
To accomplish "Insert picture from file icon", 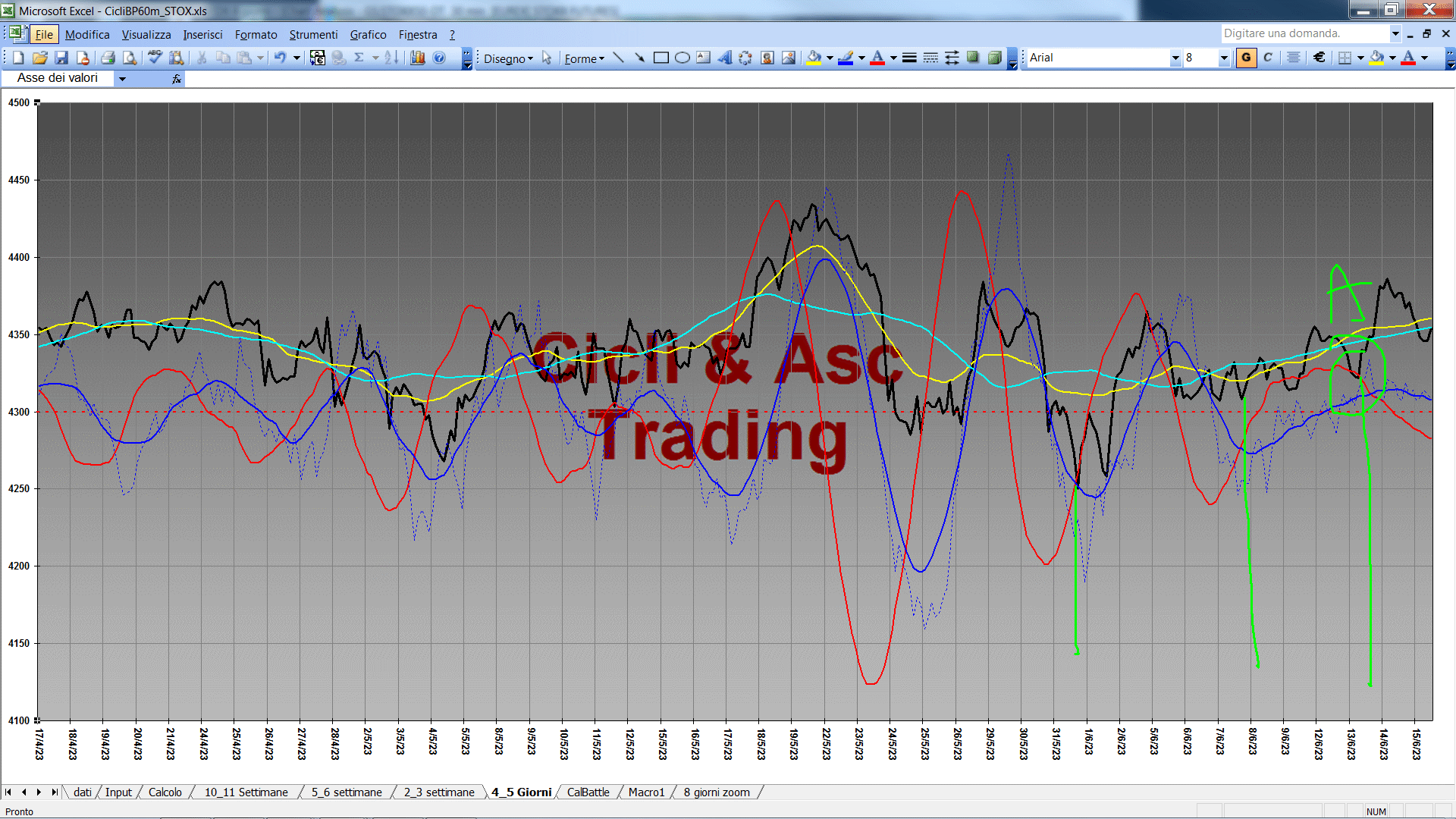I will (789, 58).
